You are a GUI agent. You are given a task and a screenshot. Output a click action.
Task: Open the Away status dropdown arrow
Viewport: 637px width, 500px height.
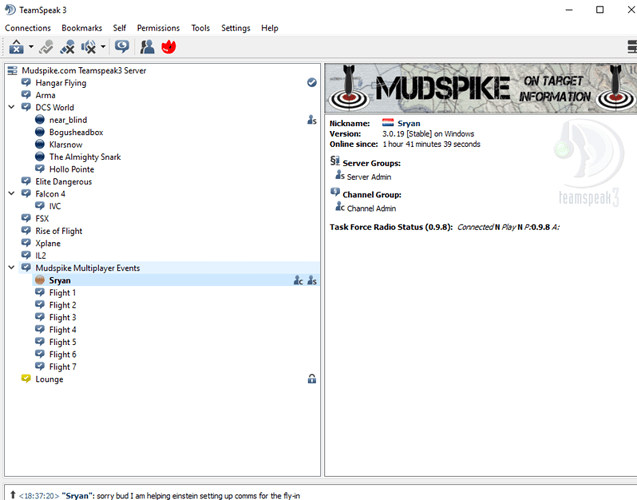(x=31, y=47)
